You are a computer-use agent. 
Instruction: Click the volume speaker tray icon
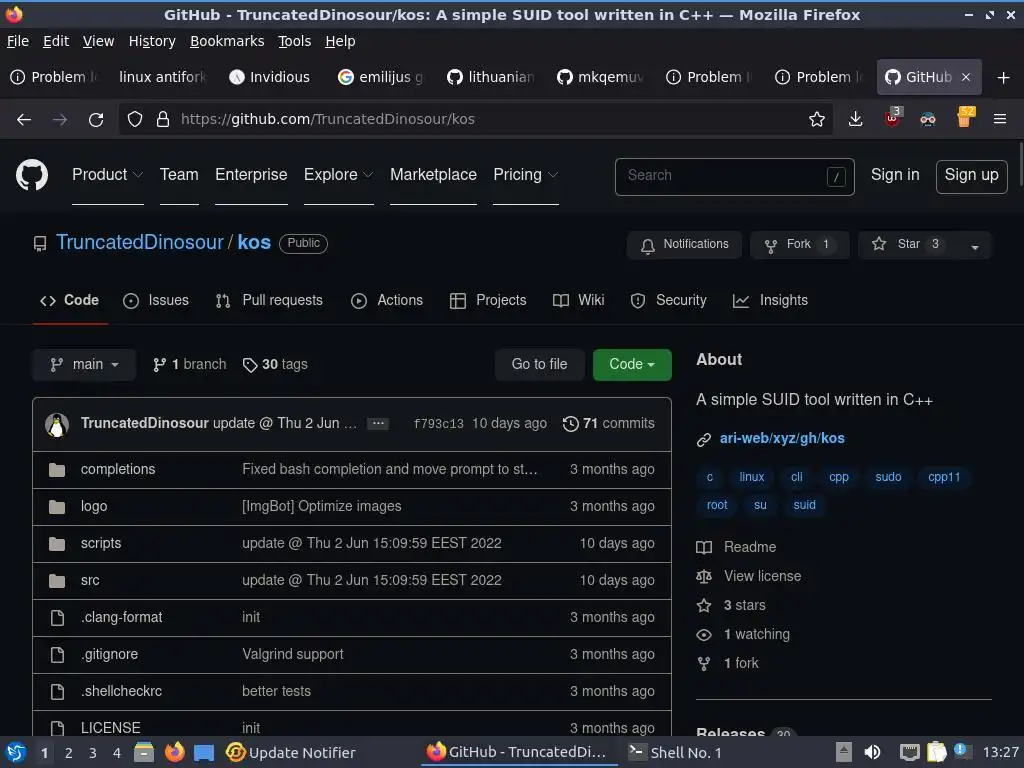point(872,752)
